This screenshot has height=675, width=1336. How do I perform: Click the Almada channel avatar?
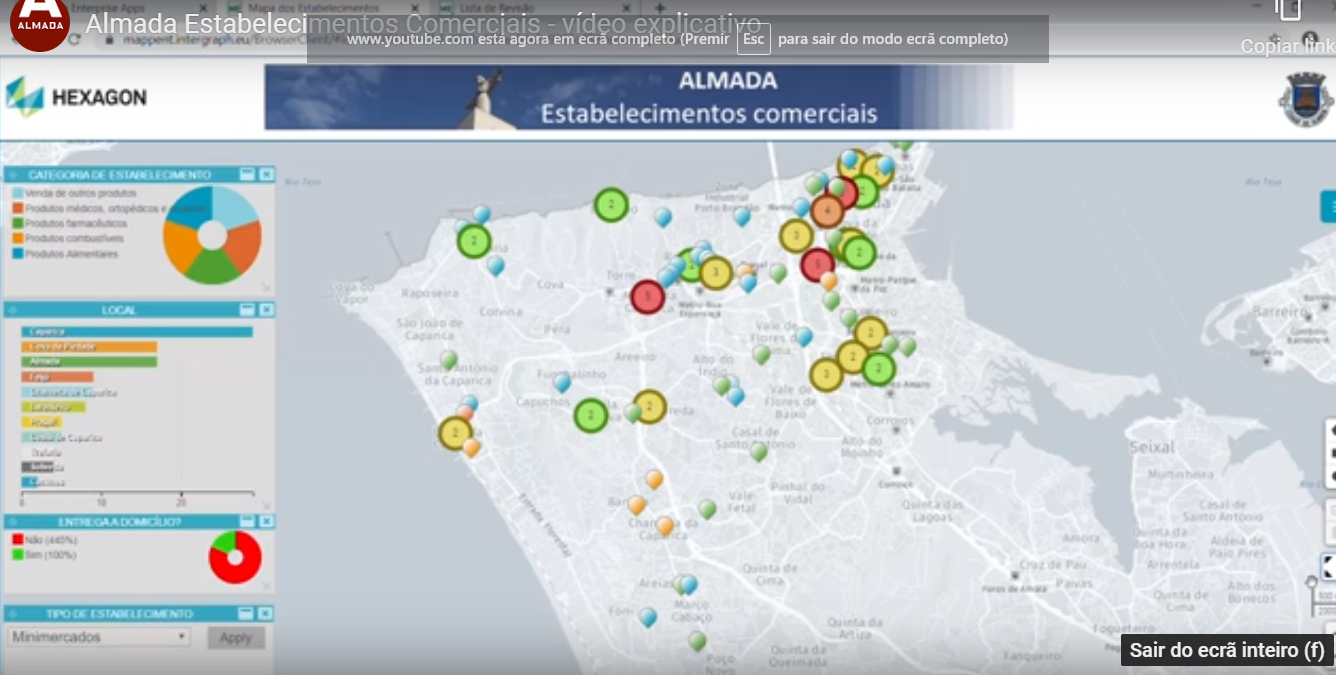click(x=39, y=24)
